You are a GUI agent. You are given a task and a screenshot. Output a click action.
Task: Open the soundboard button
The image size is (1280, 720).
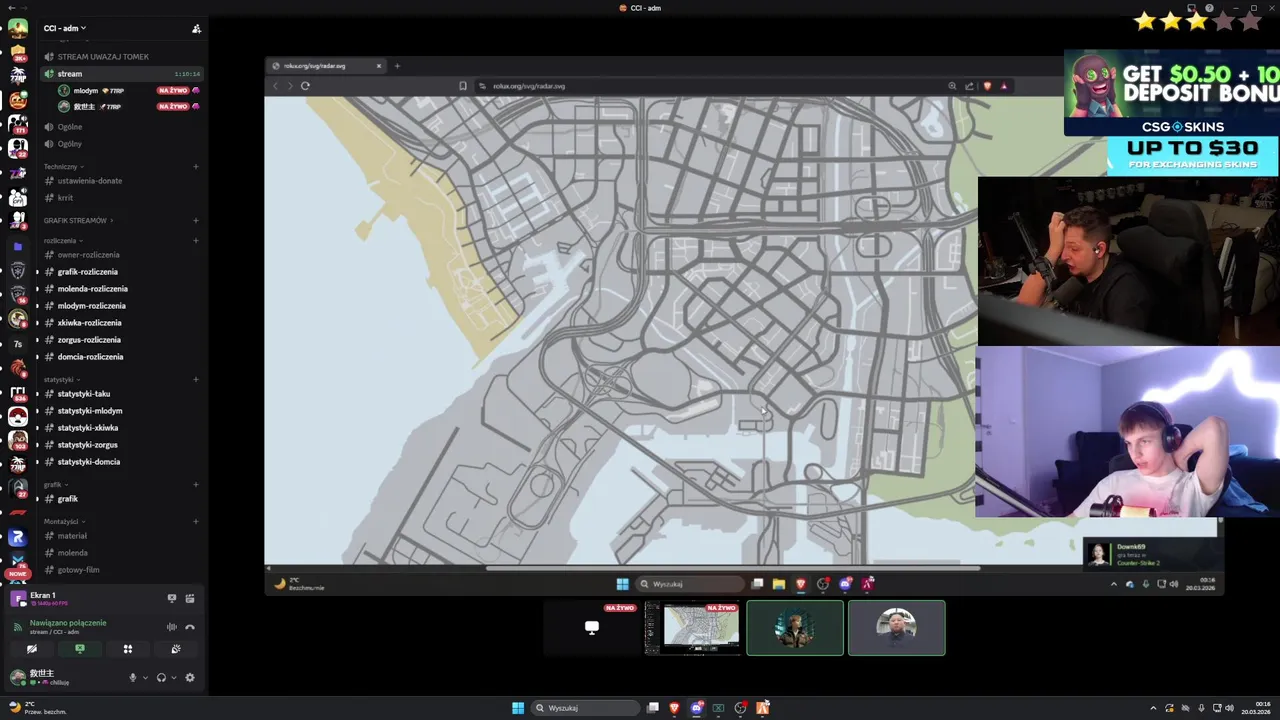click(x=176, y=649)
